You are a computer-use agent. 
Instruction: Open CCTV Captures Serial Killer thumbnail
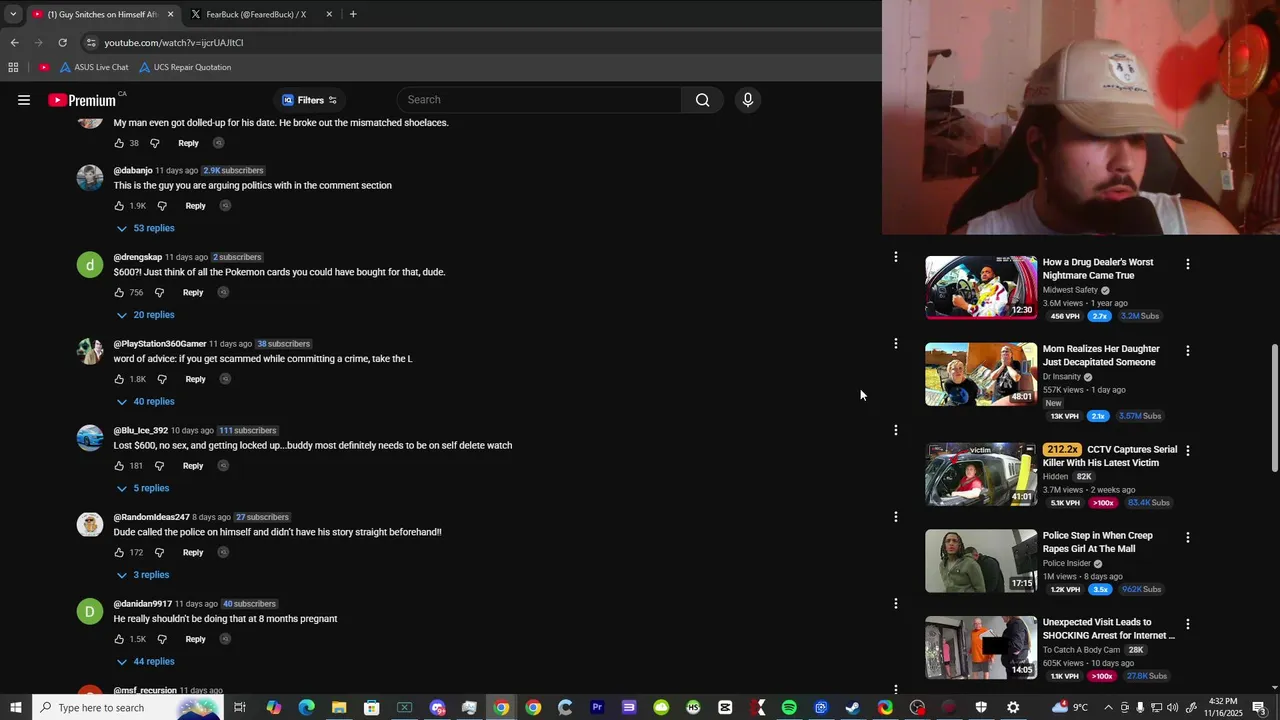coord(981,474)
